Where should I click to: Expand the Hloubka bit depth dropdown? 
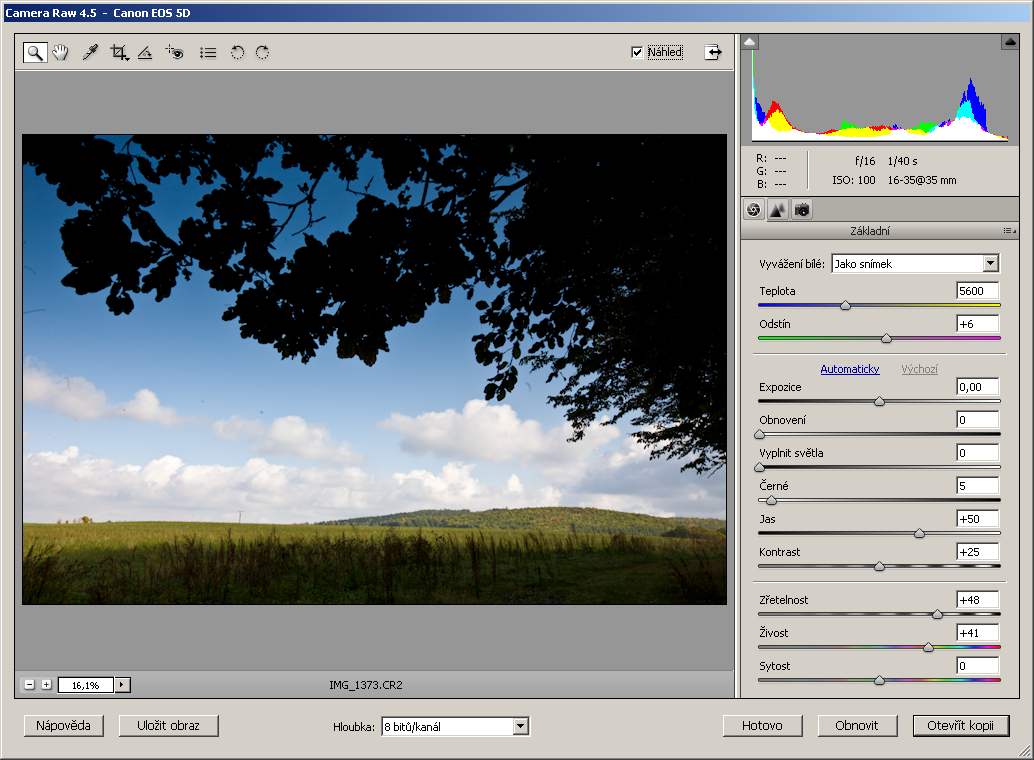(520, 727)
